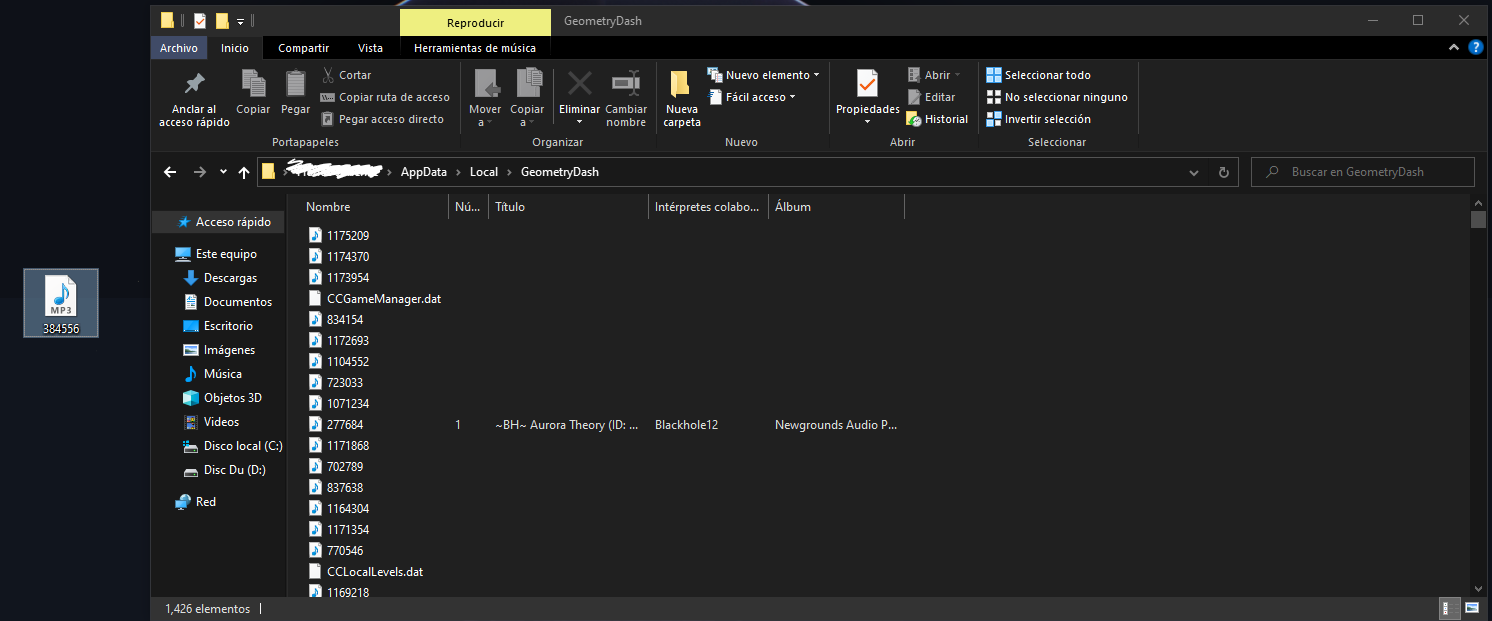This screenshot has width=1492, height=621.
Task: Switch to large icons view button
Action: point(1472,608)
